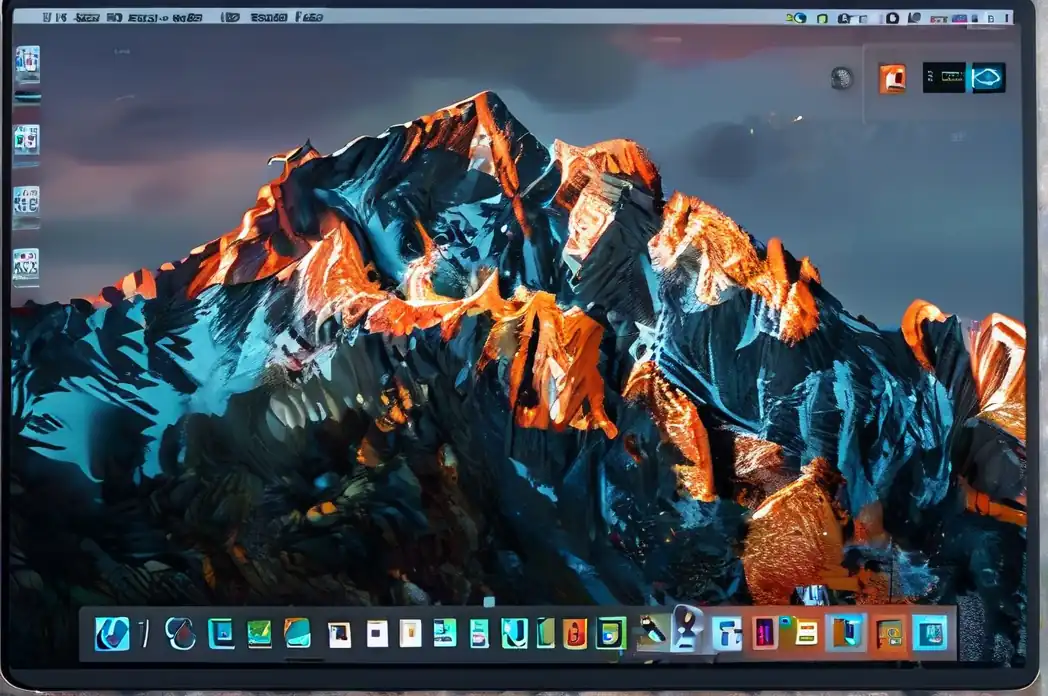Viewport: 1048px width, 696px height.
Task: Click the gray round dial icon near top right
Action: pyautogui.click(x=841, y=78)
